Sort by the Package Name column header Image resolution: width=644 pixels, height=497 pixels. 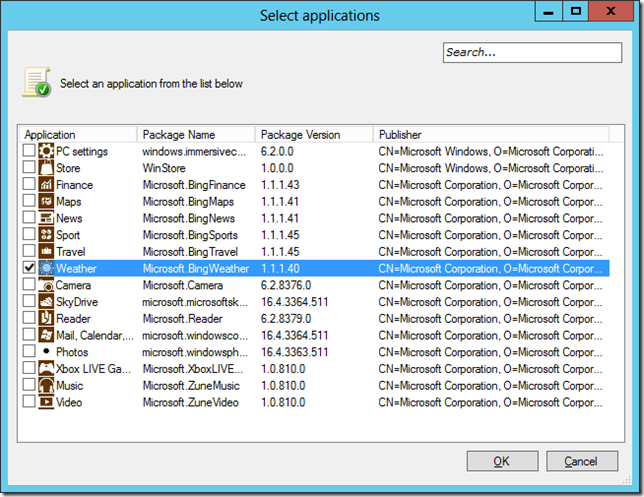(x=196, y=134)
